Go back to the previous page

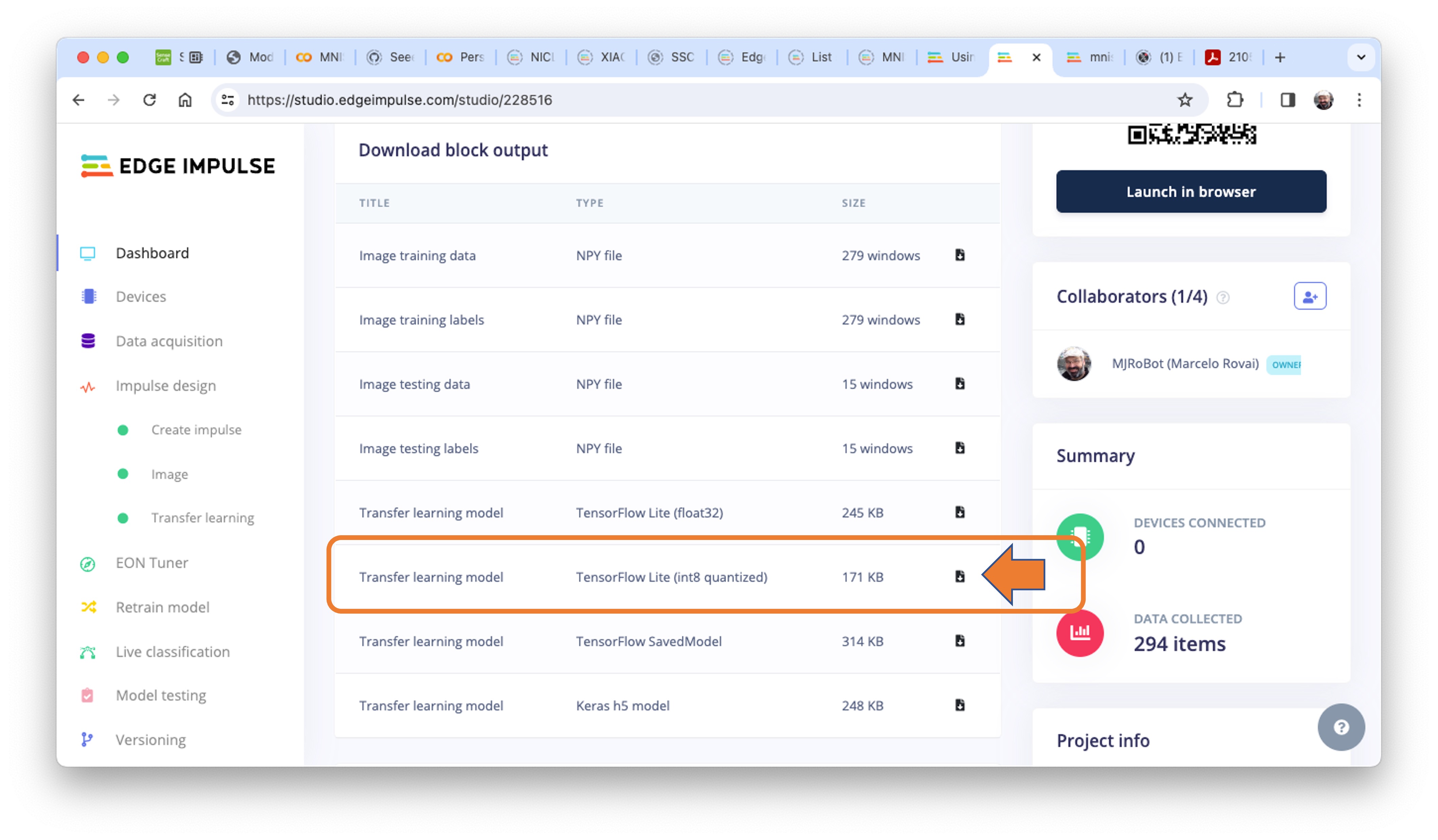(79, 100)
